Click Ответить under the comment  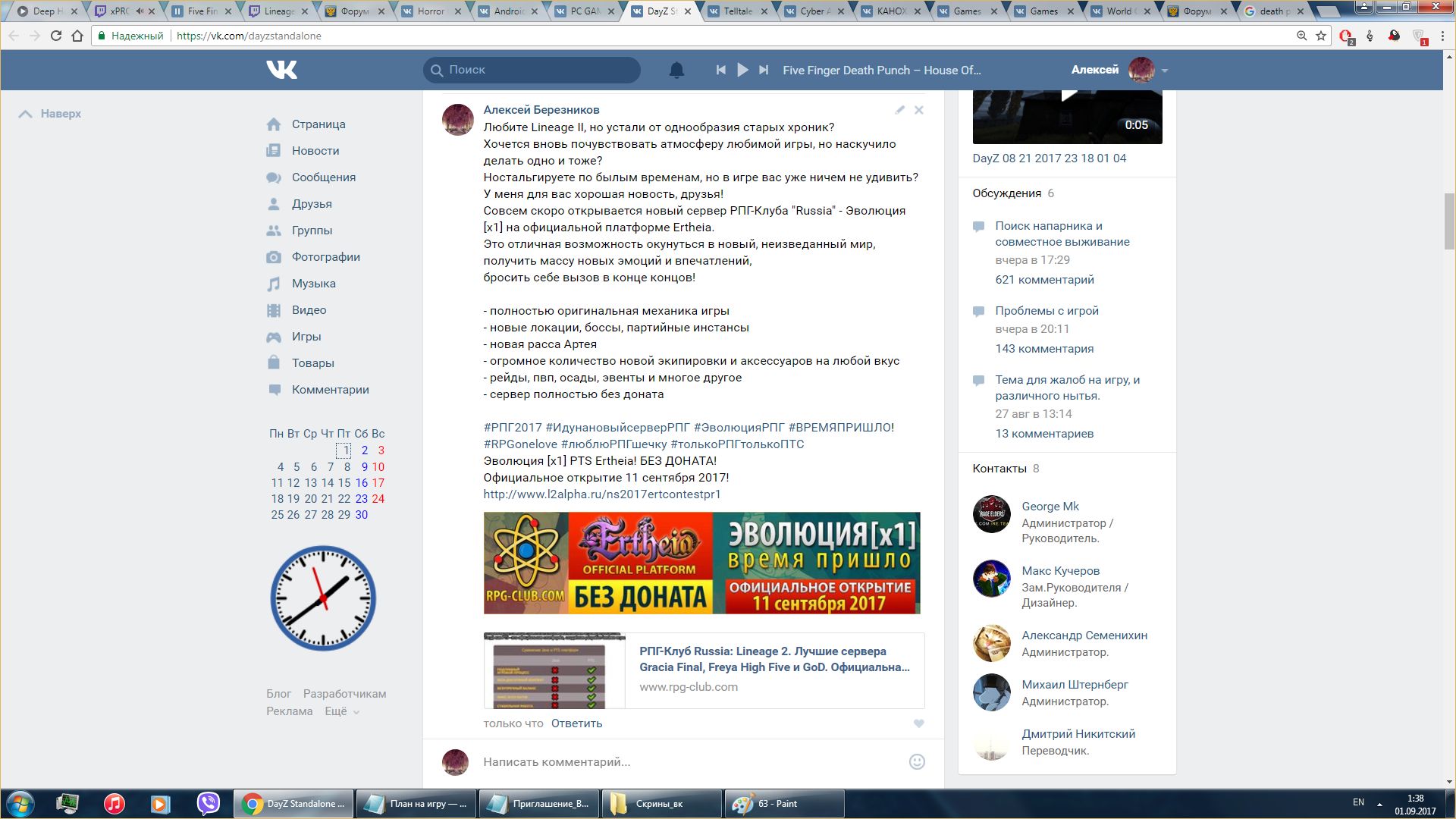tap(576, 723)
